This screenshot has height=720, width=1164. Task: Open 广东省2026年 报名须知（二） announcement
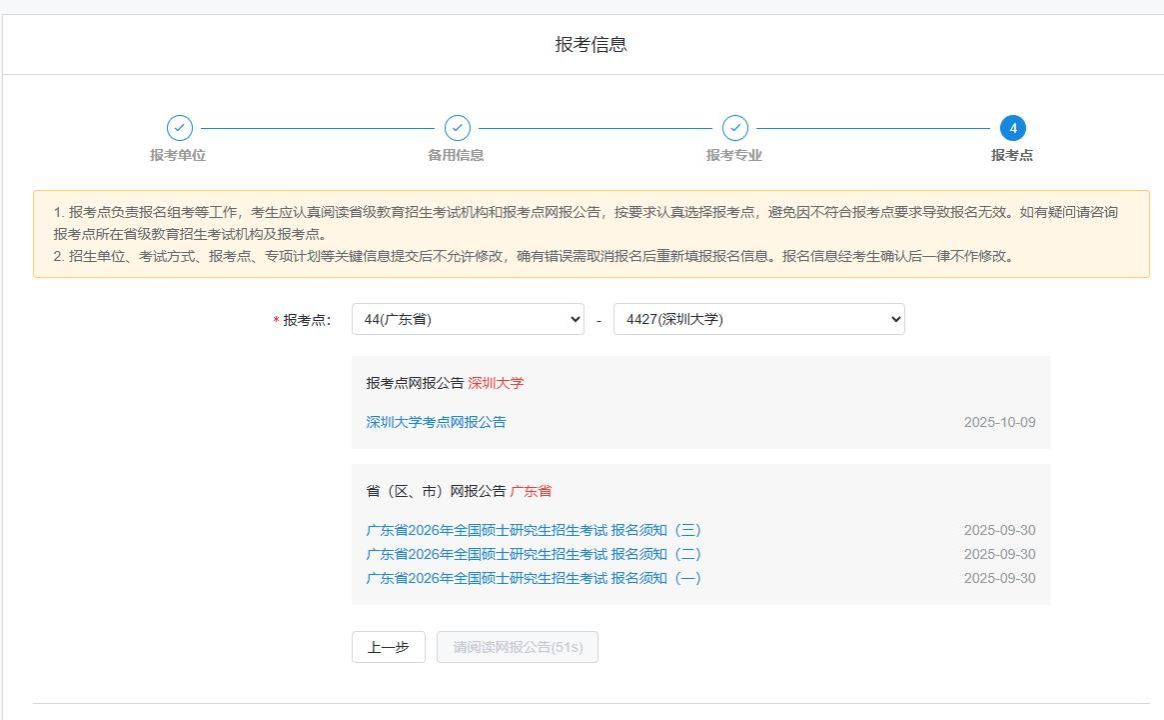coord(533,554)
